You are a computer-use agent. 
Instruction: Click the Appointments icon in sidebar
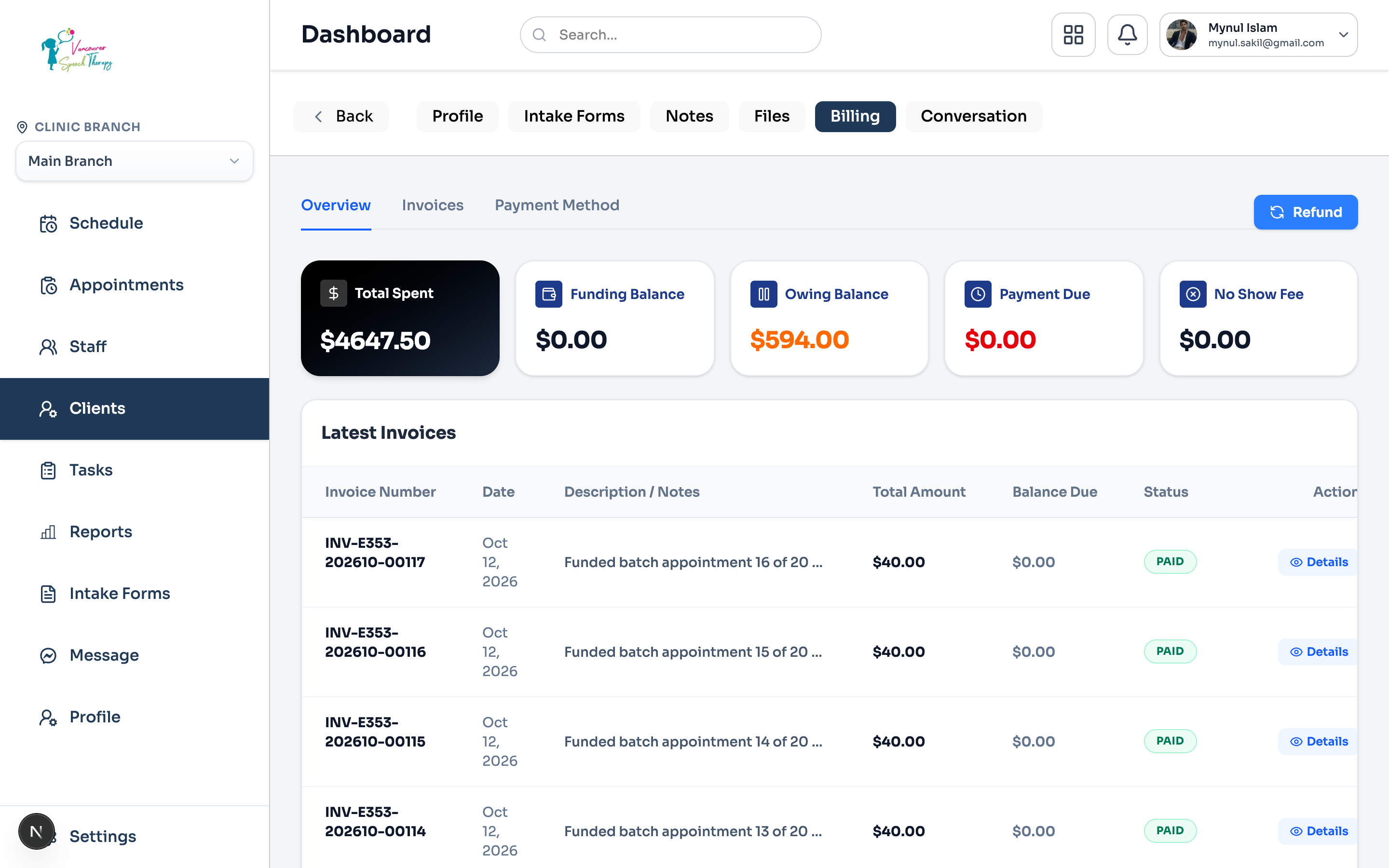pos(48,285)
